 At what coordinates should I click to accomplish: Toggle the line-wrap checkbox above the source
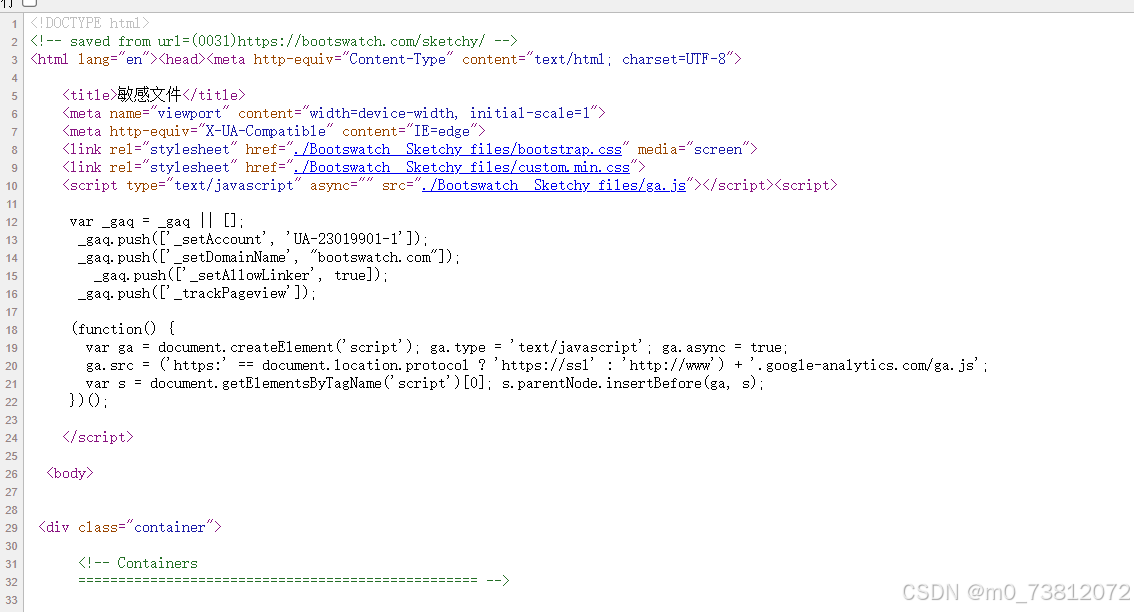pos(30,2)
